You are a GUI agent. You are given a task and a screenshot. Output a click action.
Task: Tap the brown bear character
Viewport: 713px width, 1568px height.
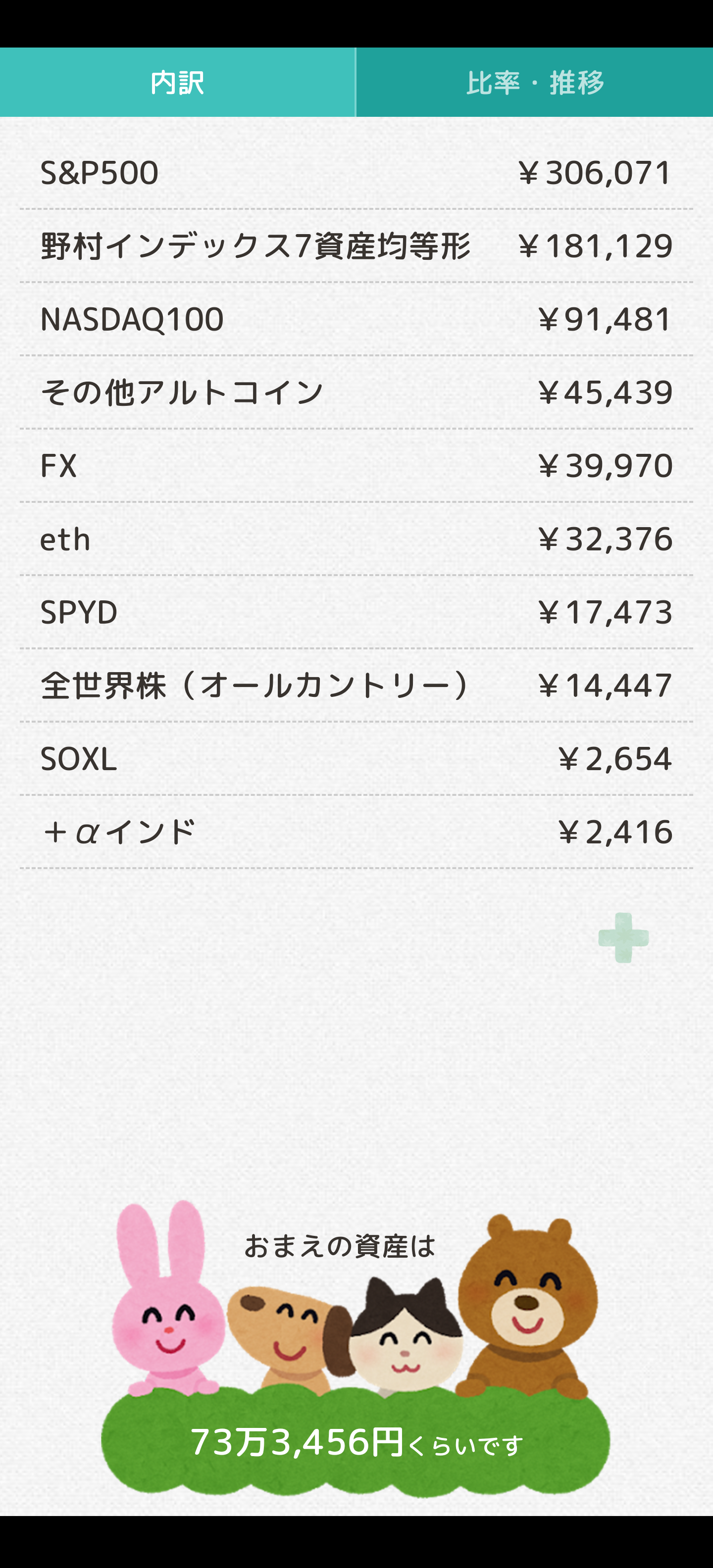(x=527, y=1303)
